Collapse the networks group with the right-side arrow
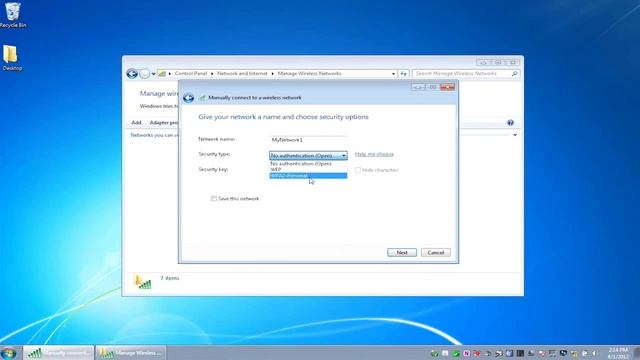The height and width of the screenshot is (360, 640). click(515, 135)
